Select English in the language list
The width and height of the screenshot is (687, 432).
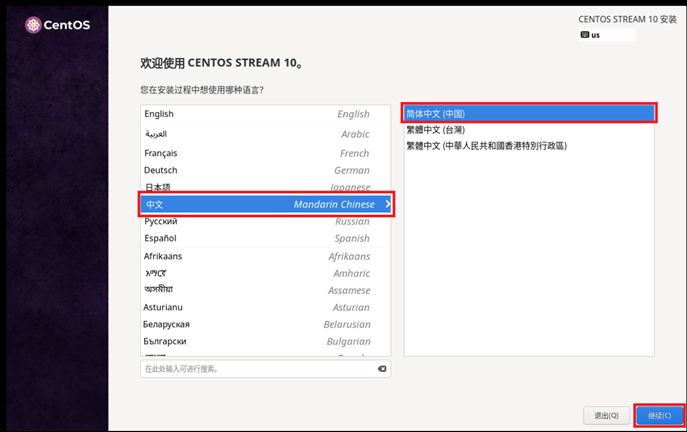click(266, 114)
